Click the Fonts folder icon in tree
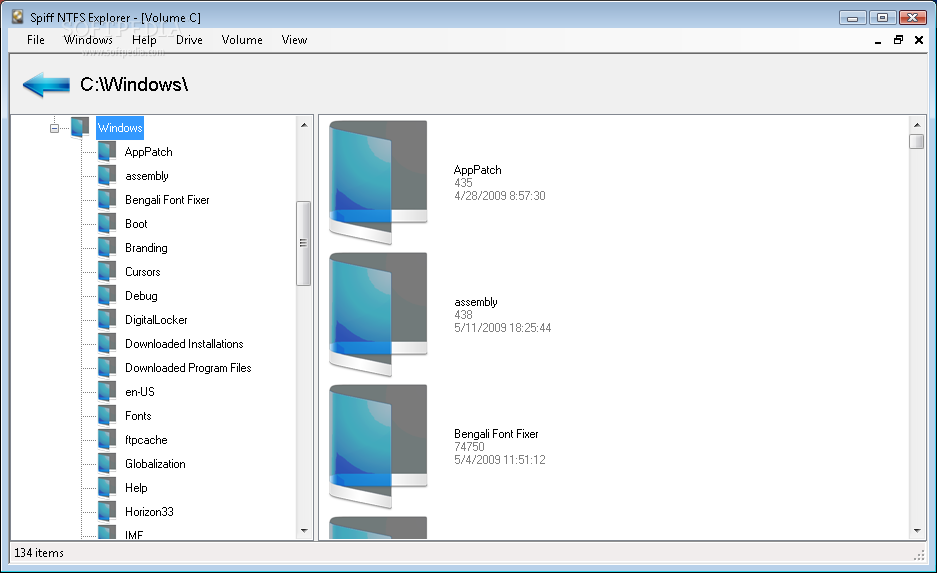Viewport: 937px width, 573px height. (107, 415)
